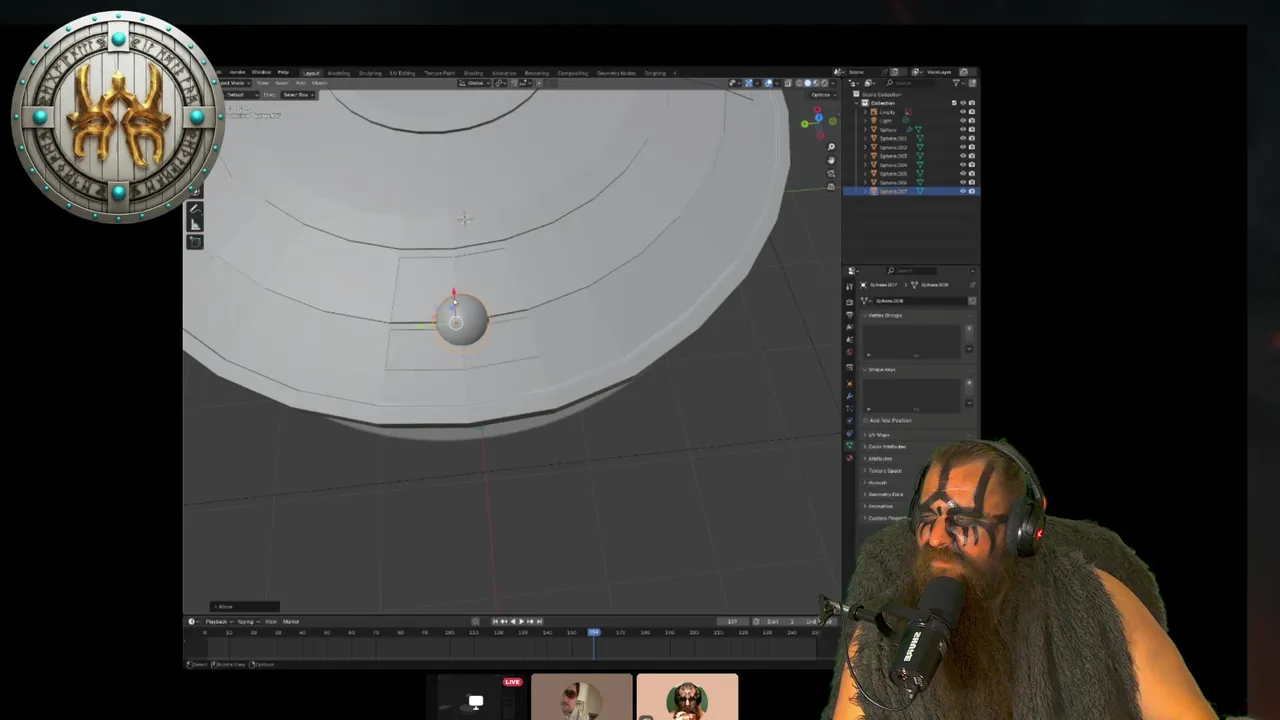Switch to the UV Editing workspace tab
The image size is (1280, 720).
[402, 73]
